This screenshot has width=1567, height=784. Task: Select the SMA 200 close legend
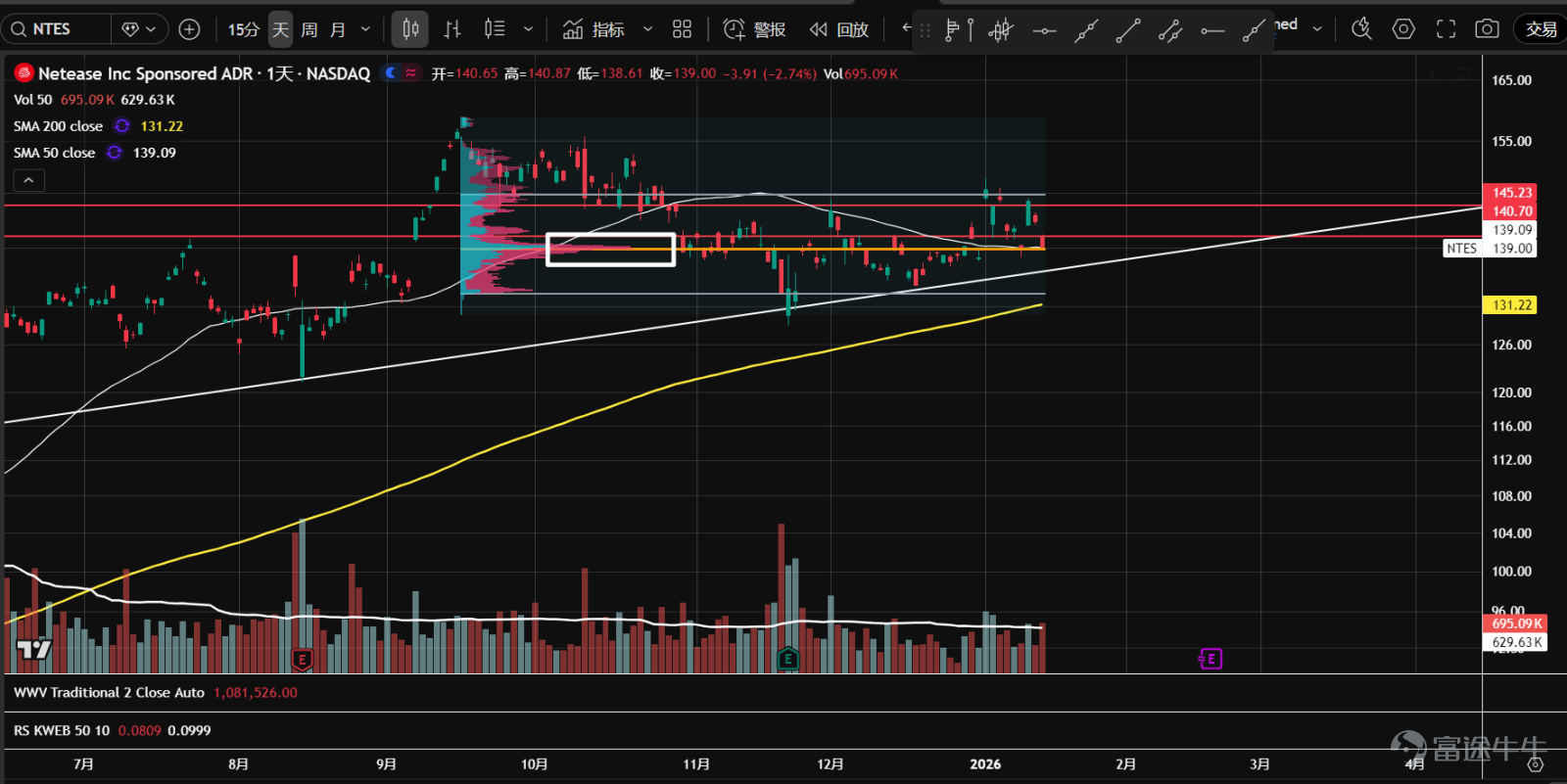(x=58, y=126)
